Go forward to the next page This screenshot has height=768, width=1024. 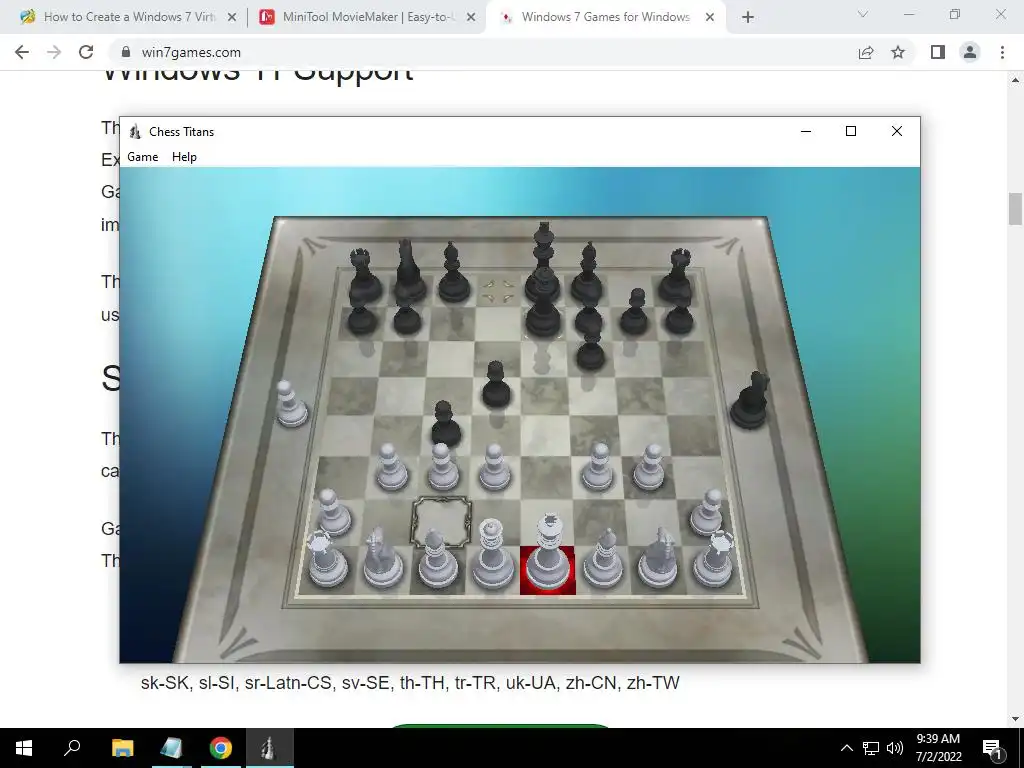pyautogui.click(x=54, y=52)
